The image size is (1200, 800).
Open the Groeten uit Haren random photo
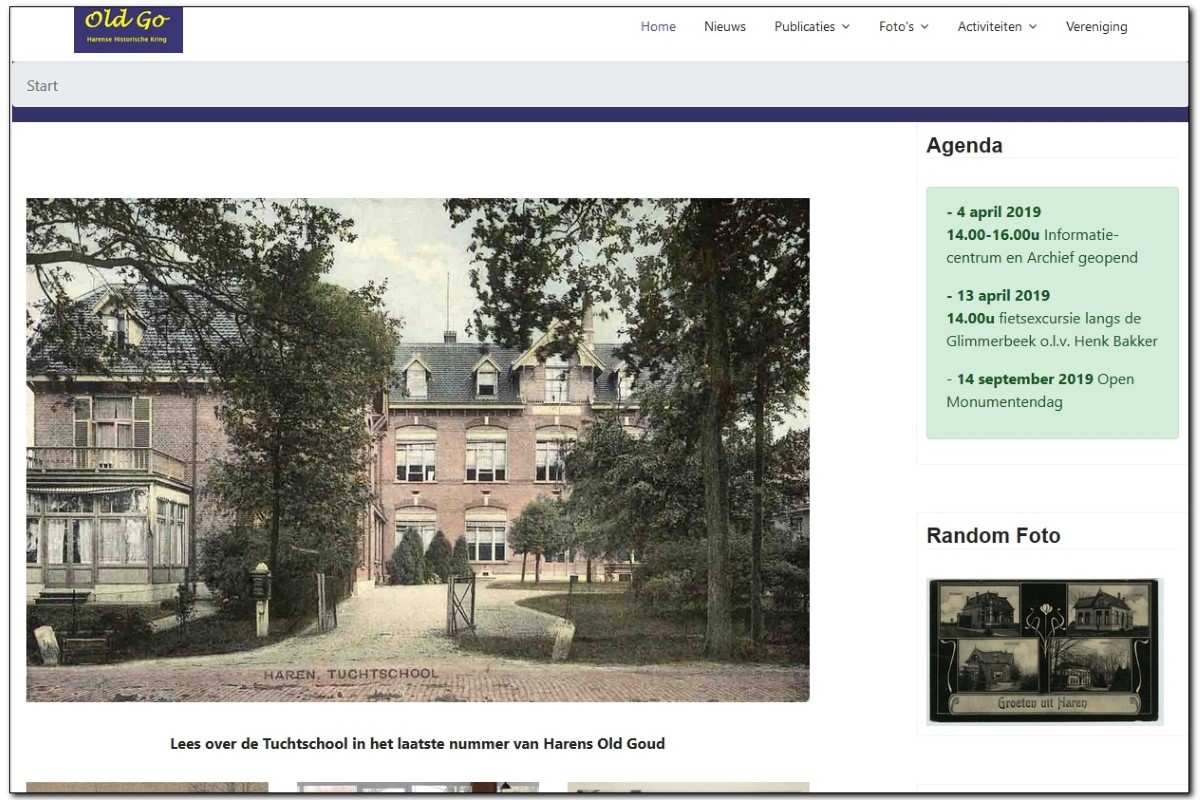click(1044, 650)
